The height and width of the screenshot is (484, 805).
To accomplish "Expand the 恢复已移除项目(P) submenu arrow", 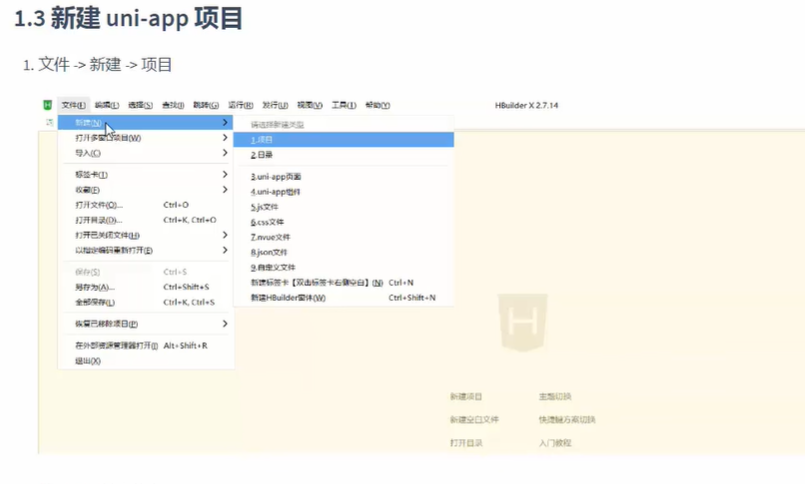I will click(x=225, y=324).
